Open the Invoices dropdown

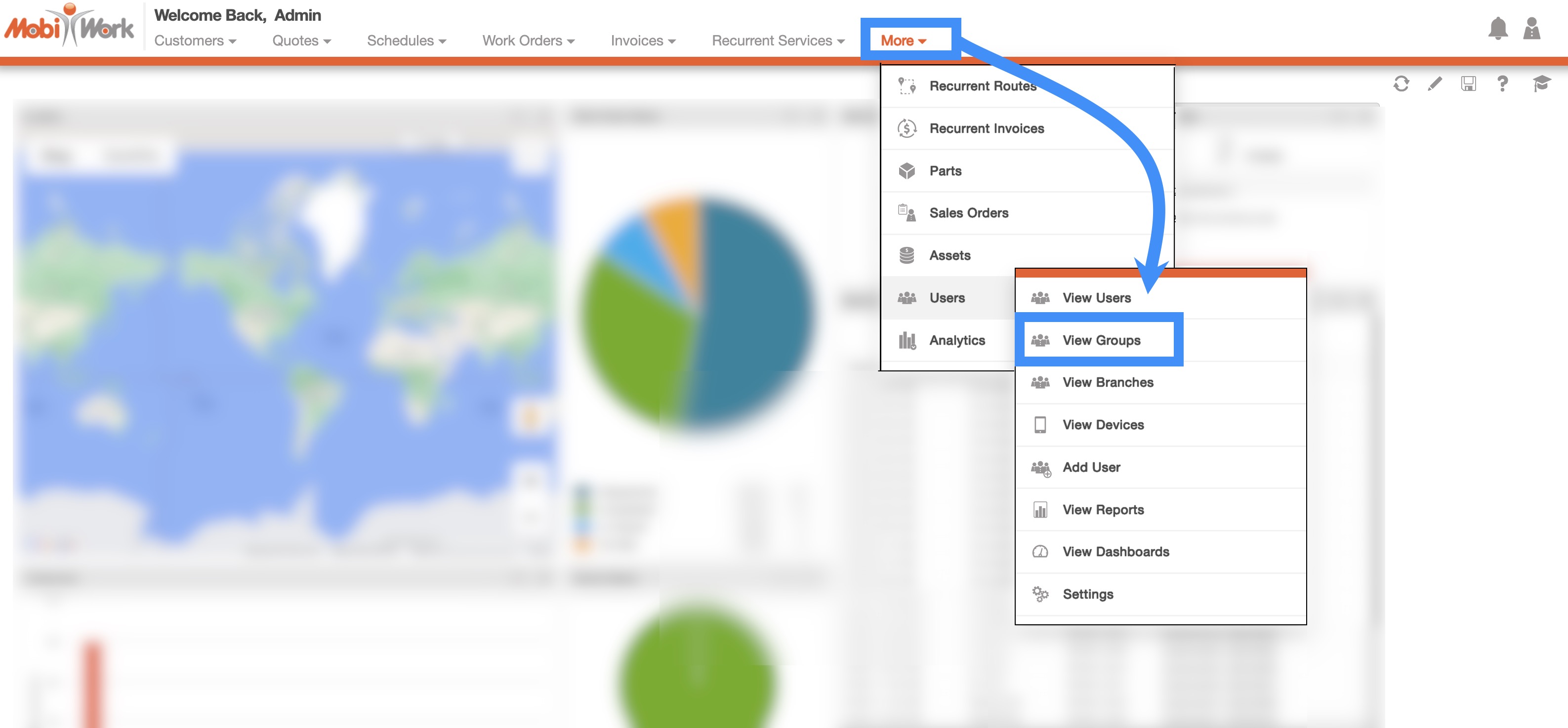click(643, 41)
